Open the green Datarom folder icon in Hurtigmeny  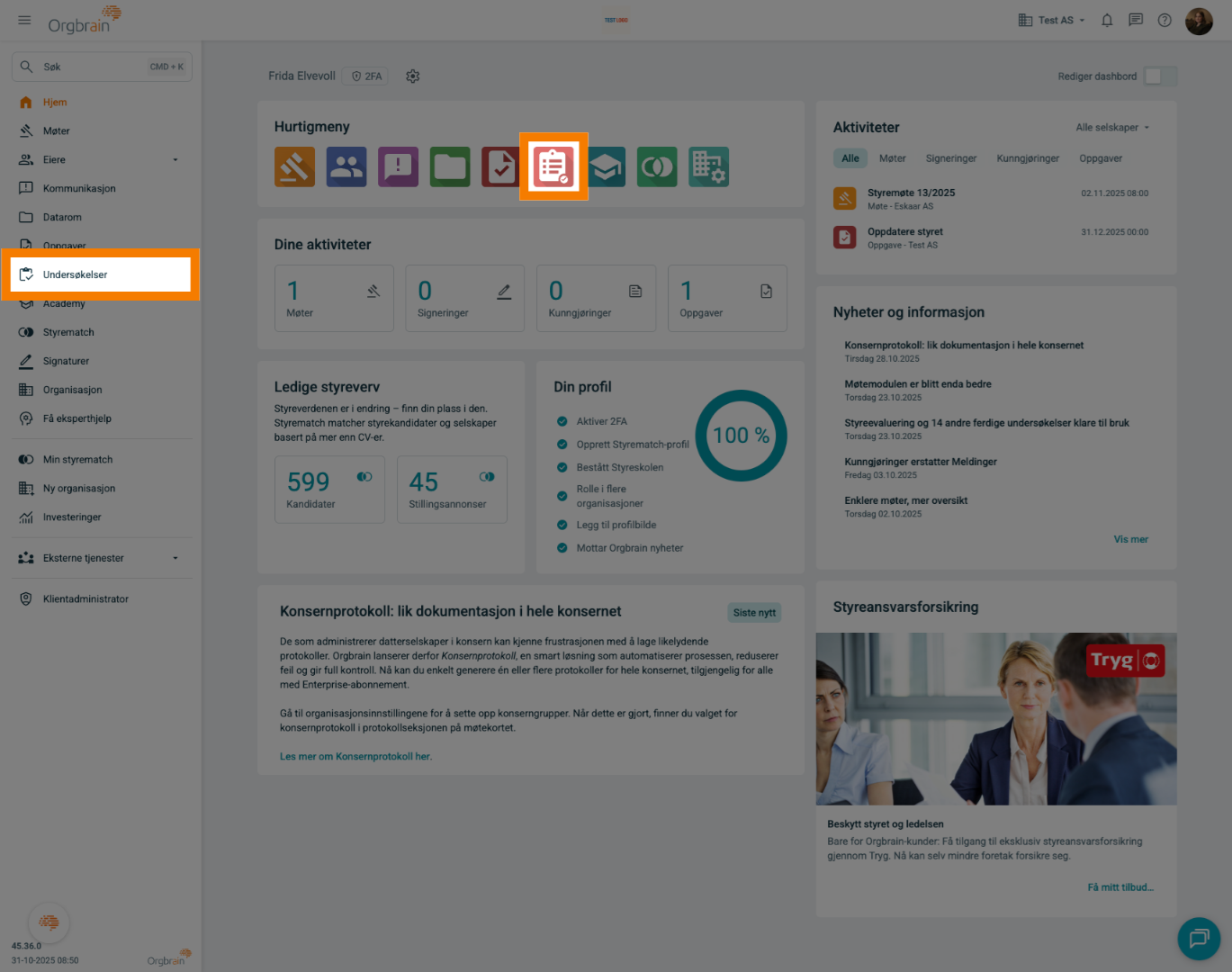pos(450,166)
